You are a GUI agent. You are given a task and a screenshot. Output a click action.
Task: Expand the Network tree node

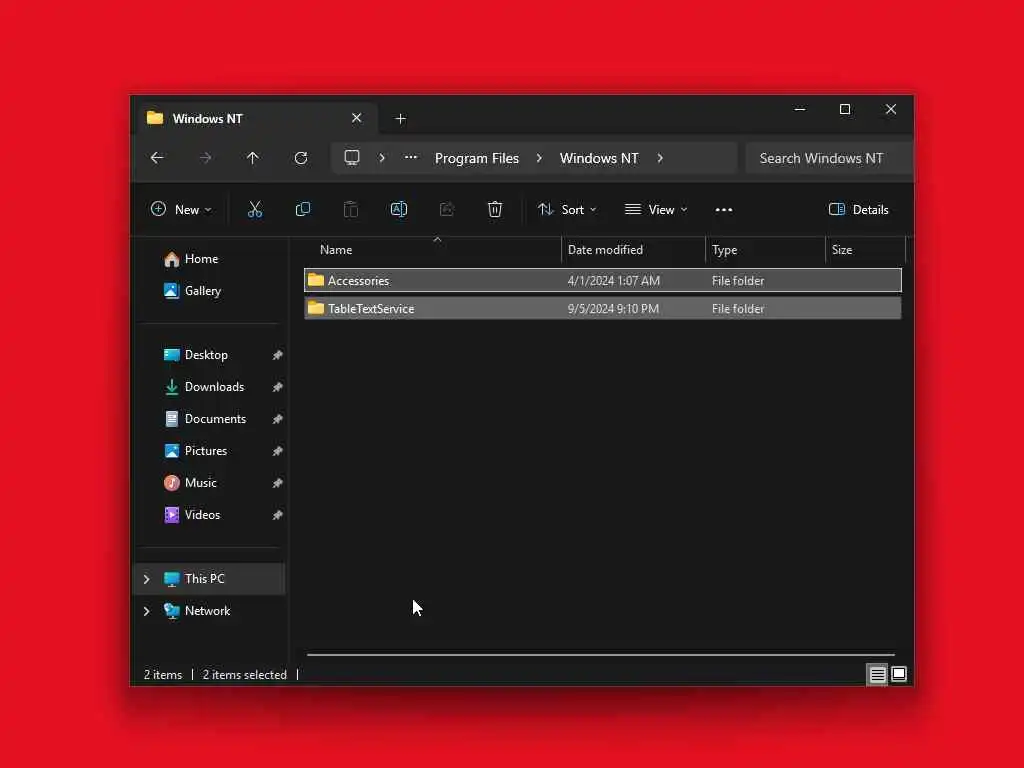tap(146, 611)
